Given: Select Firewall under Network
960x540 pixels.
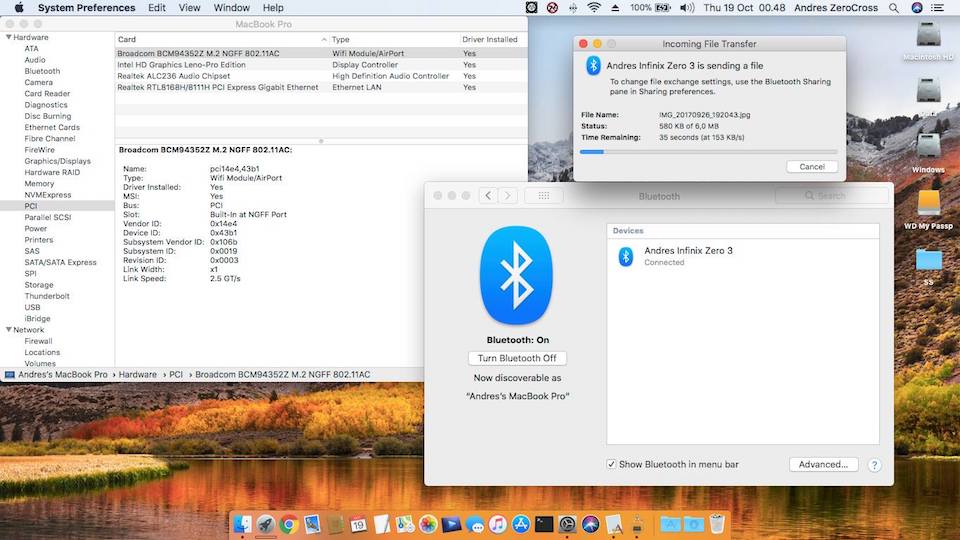Looking at the screenshot, I should pyautogui.click(x=39, y=341).
